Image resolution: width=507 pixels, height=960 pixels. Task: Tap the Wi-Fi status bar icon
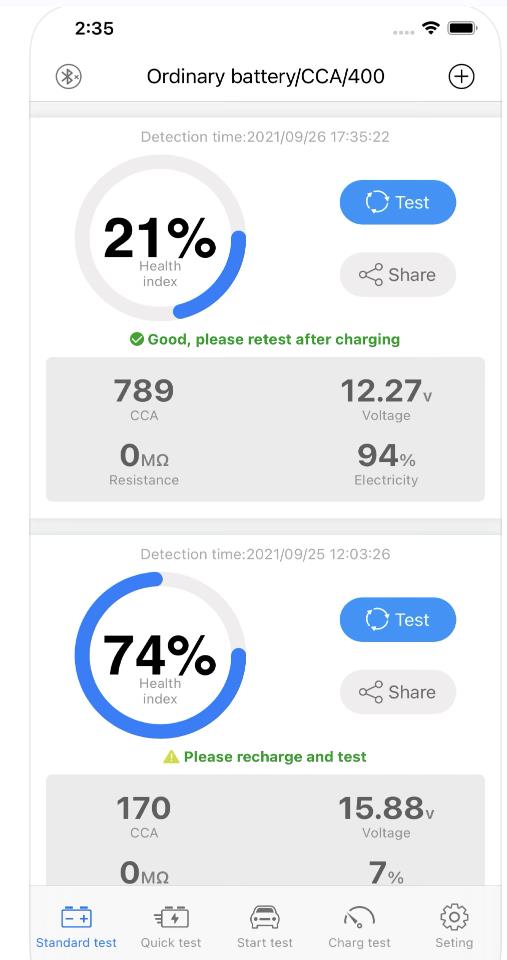click(x=431, y=28)
